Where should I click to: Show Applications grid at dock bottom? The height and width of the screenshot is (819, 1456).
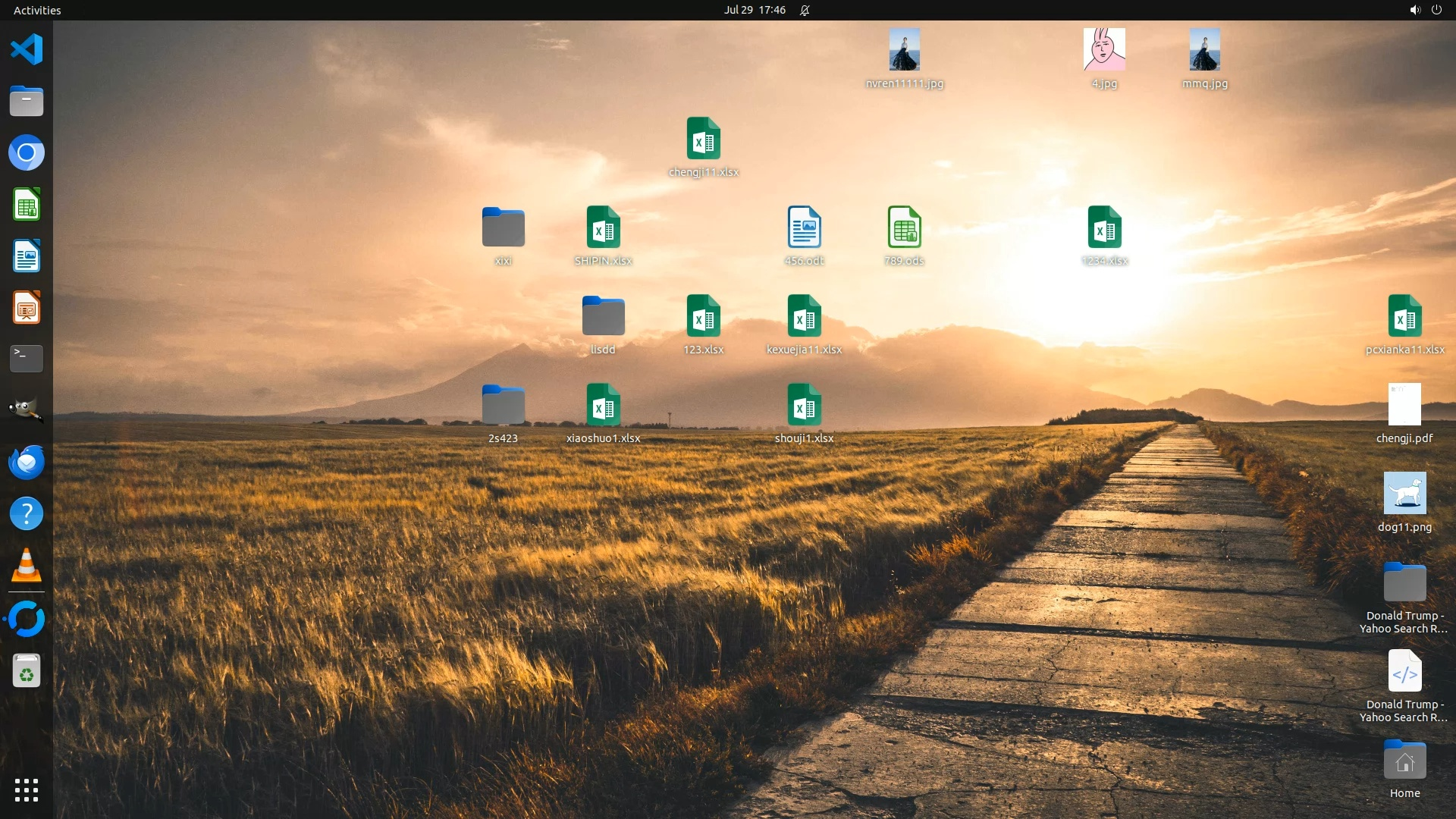tap(27, 790)
